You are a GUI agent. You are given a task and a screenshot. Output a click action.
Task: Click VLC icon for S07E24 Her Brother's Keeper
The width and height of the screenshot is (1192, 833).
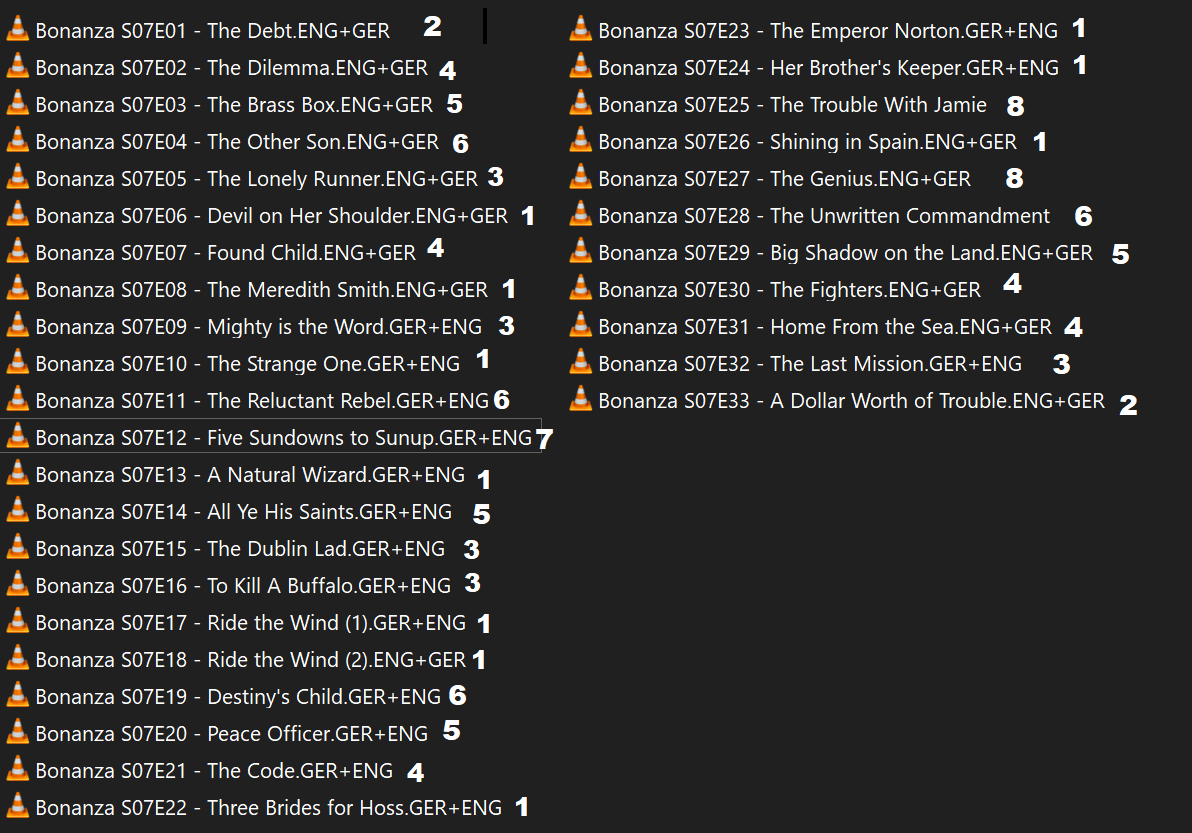581,66
